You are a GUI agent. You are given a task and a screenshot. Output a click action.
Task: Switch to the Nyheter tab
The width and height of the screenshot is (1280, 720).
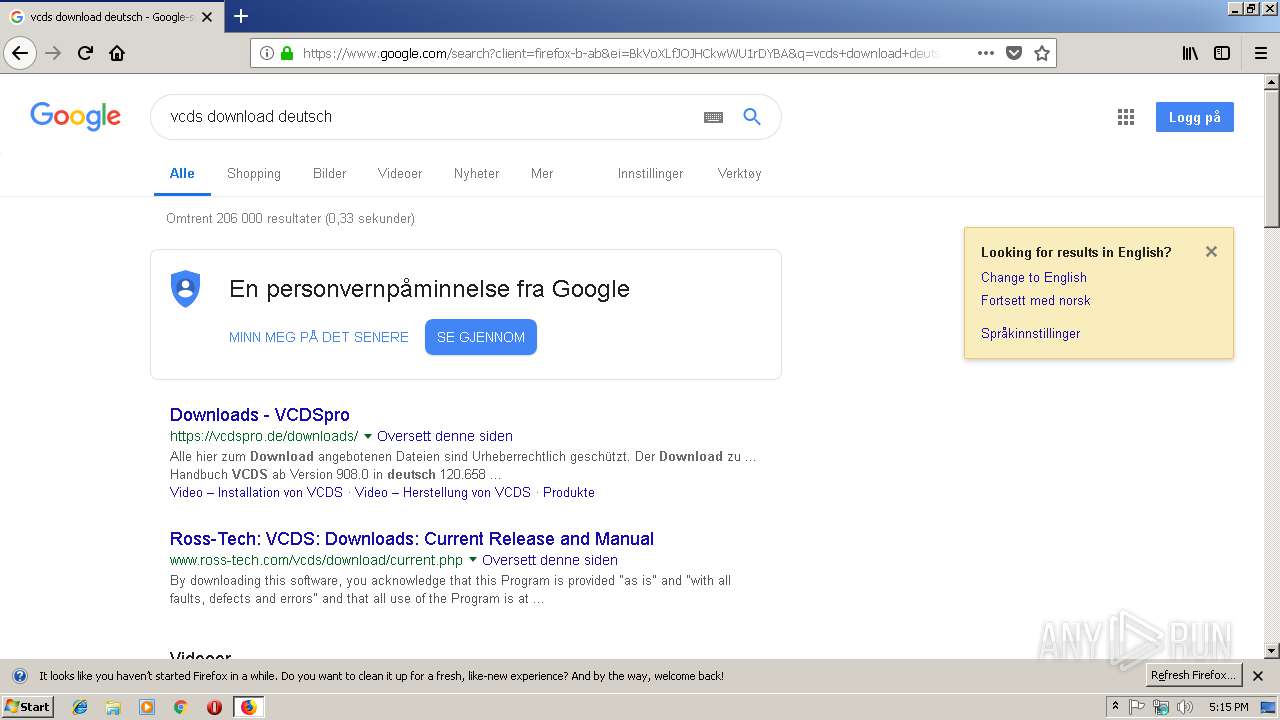476,173
